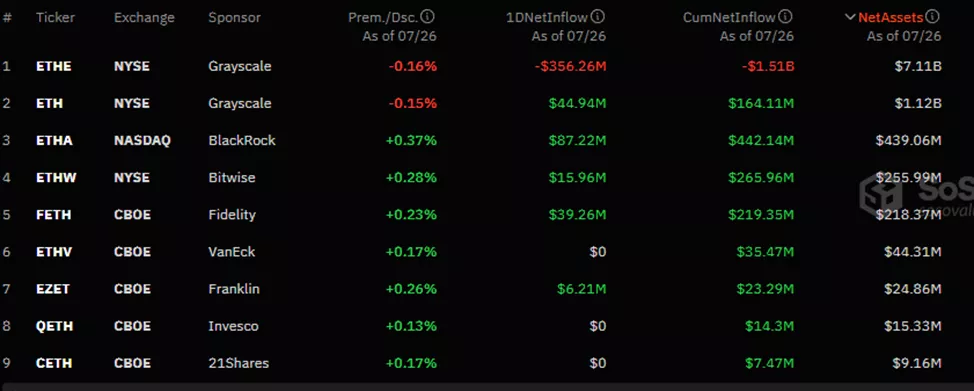Viewport: 974px width, 391px height.
Task: Click the CumNetInflow info icon
Action: coord(786,17)
